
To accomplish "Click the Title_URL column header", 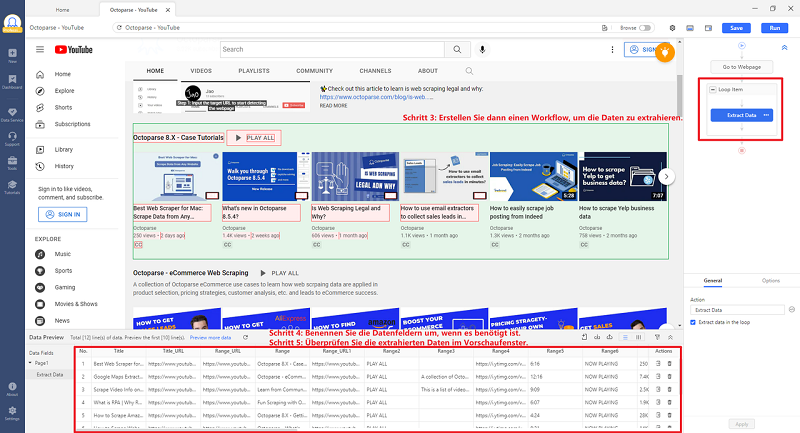I will point(173,351).
